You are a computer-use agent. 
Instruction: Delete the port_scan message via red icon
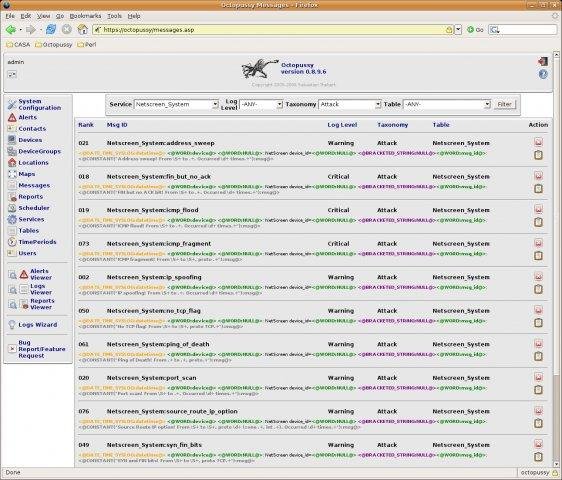coord(538,377)
